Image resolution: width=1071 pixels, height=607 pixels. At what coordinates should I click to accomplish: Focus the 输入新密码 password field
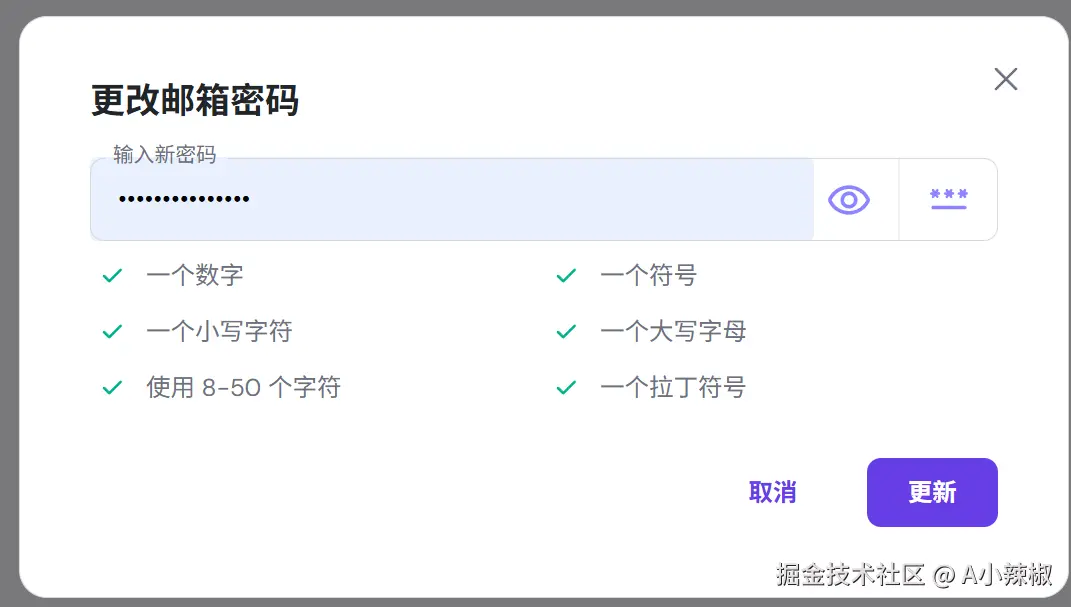coord(450,200)
